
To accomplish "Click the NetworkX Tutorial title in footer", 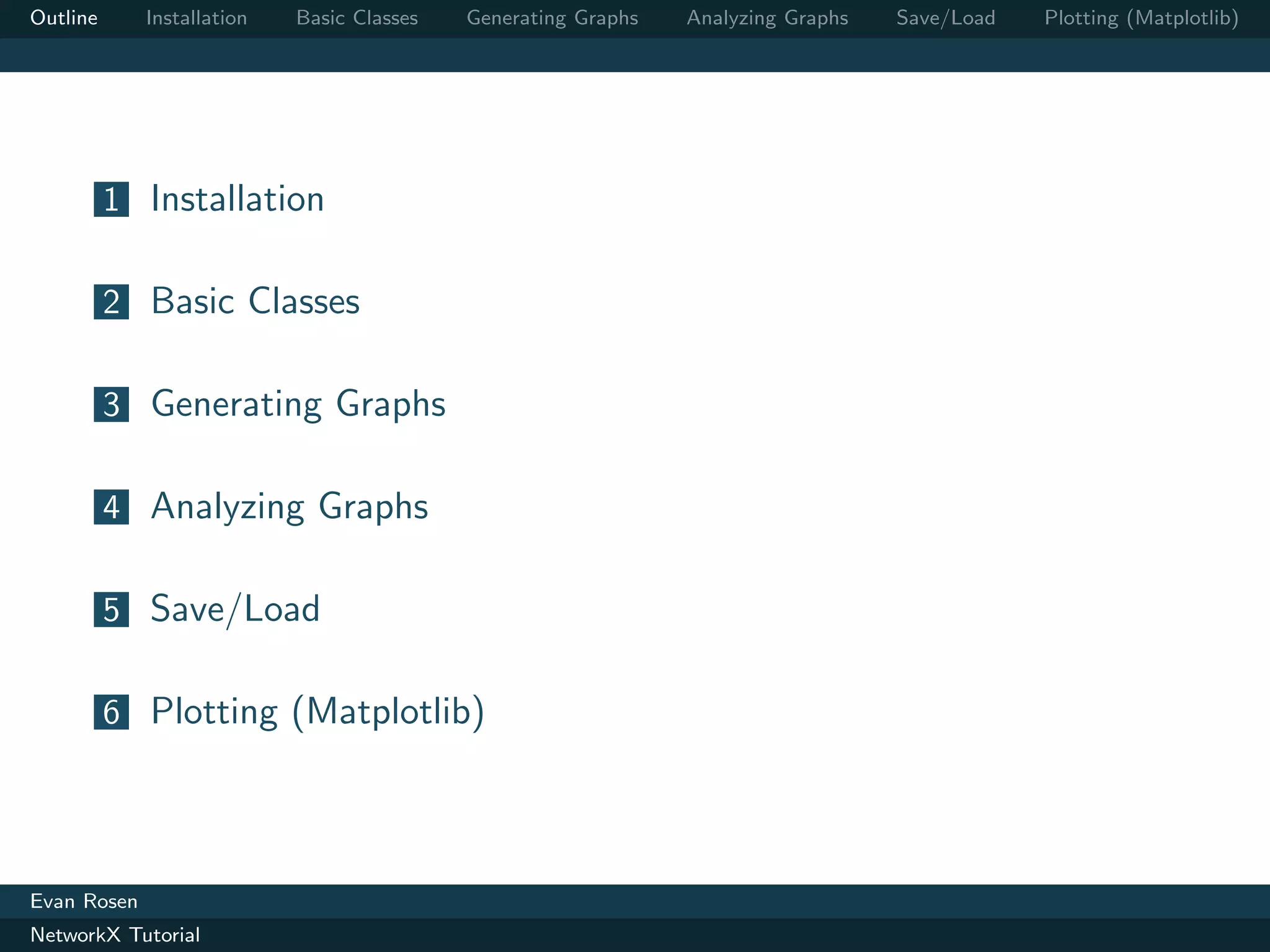I will point(115,935).
